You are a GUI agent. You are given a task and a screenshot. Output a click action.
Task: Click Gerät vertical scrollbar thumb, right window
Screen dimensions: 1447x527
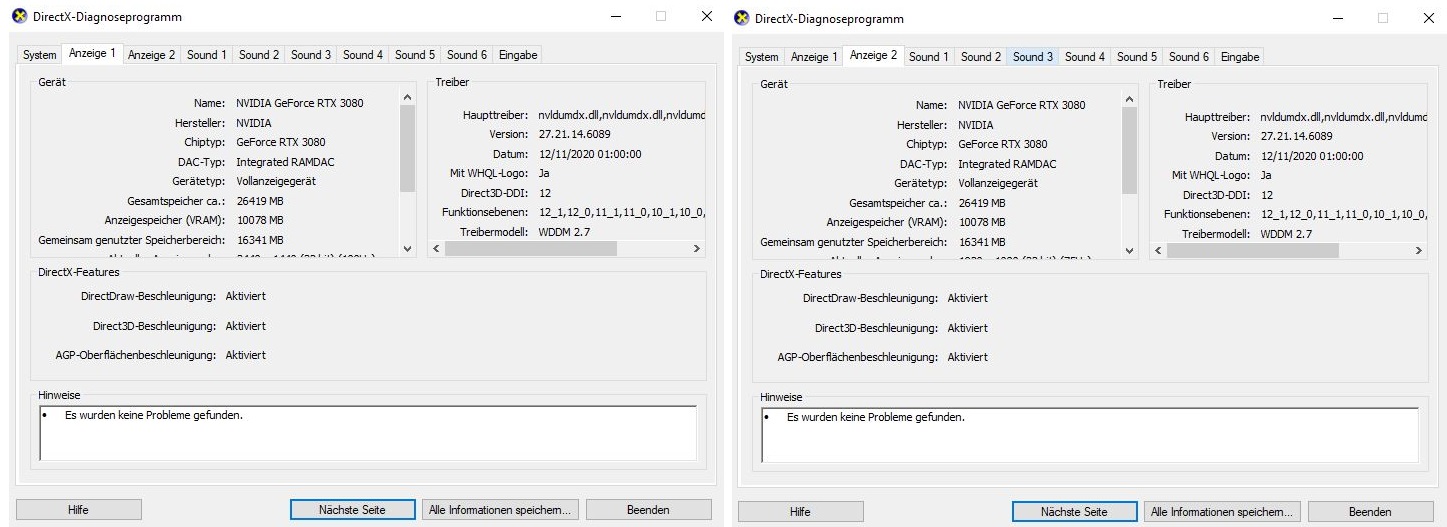(1129, 150)
